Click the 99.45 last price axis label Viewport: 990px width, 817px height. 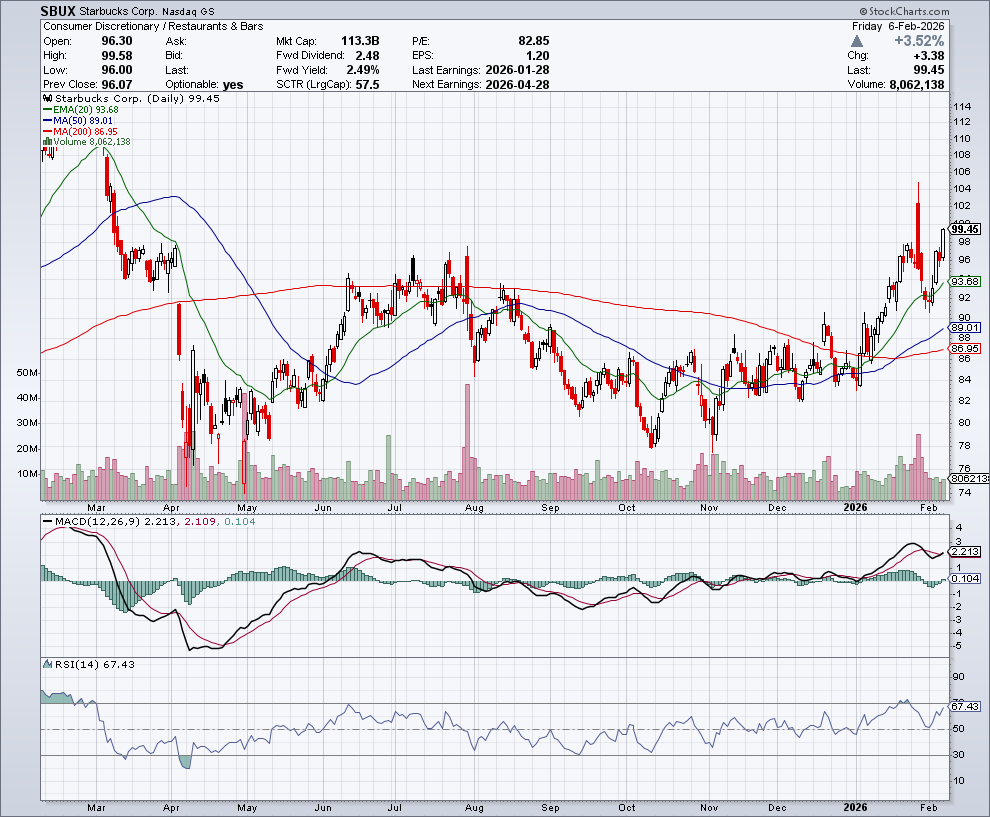tap(965, 229)
